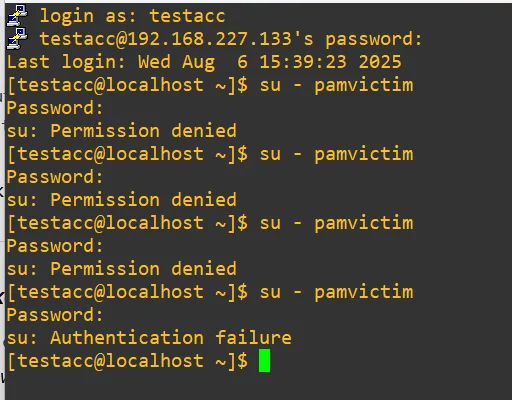Viewport: 512px width, 400px height.
Task: Click the first 'su: Permission denied' message
Action: (x=122, y=131)
